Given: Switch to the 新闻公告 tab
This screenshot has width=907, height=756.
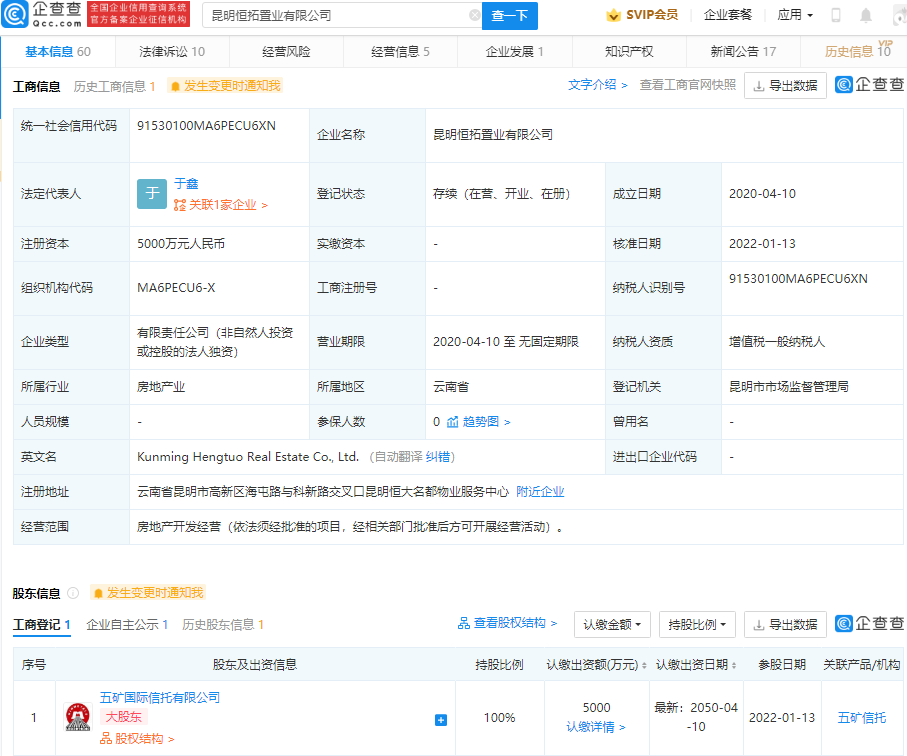Looking at the screenshot, I should [x=743, y=52].
